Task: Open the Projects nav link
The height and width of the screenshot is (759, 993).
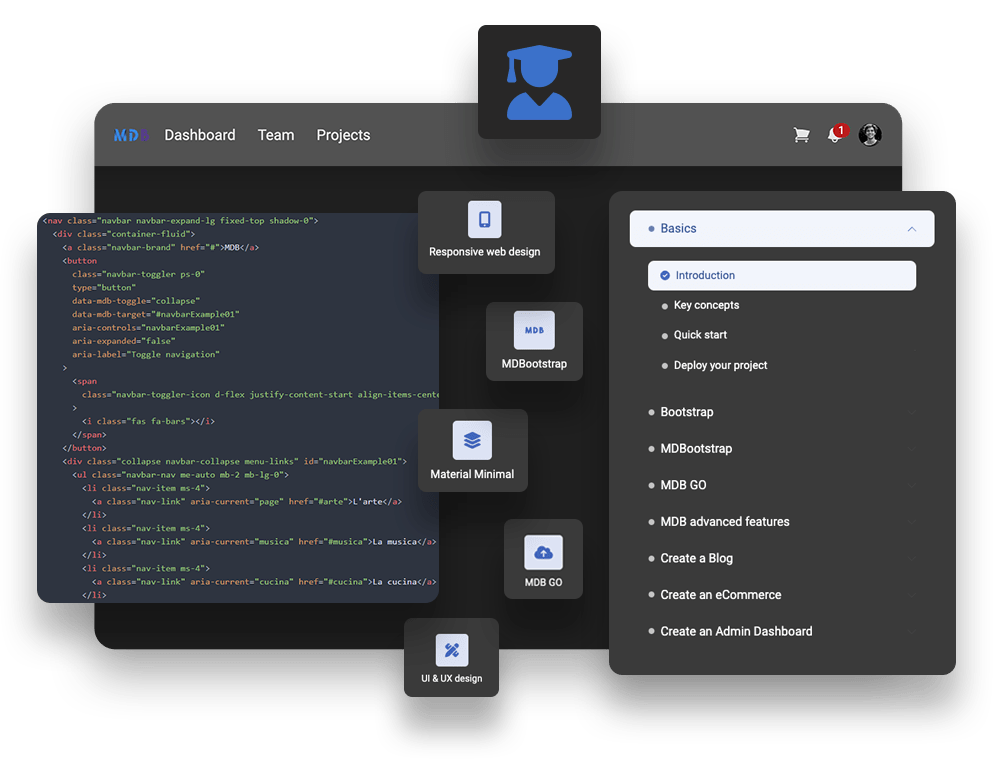Action: coord(343,135)
